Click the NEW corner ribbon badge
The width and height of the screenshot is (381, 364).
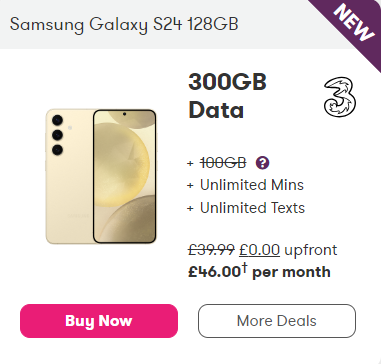point(354,22)
